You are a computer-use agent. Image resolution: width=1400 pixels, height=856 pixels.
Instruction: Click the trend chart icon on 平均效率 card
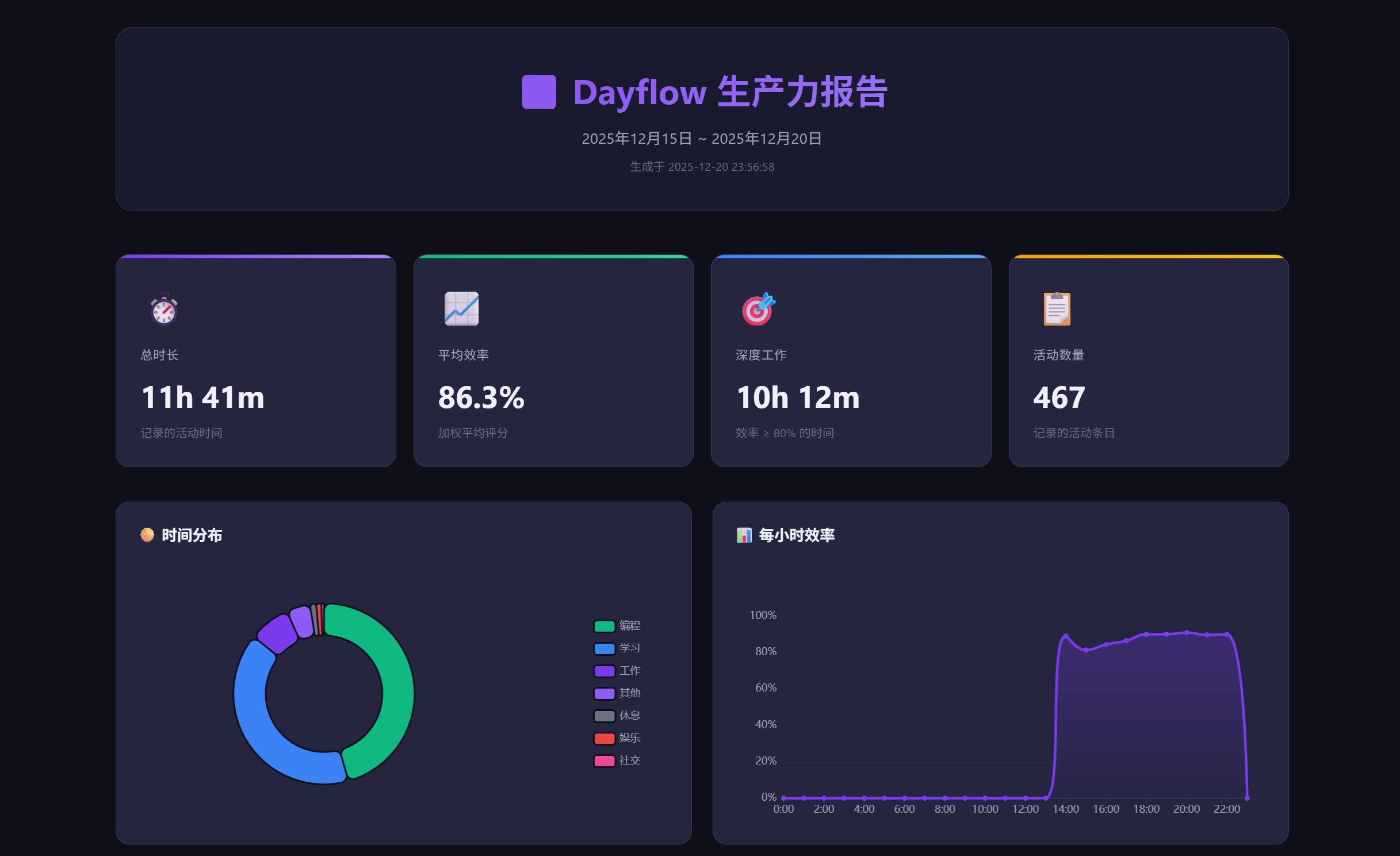(x=461, y=309)
